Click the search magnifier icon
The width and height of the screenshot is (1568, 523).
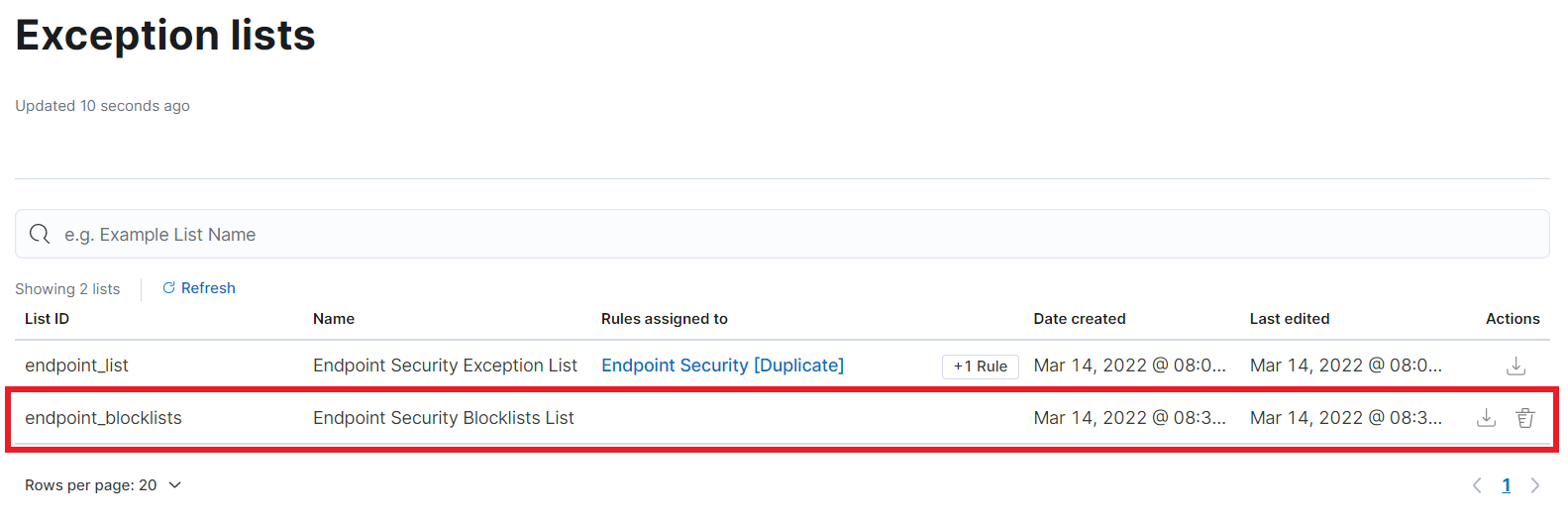coord(40,234)
